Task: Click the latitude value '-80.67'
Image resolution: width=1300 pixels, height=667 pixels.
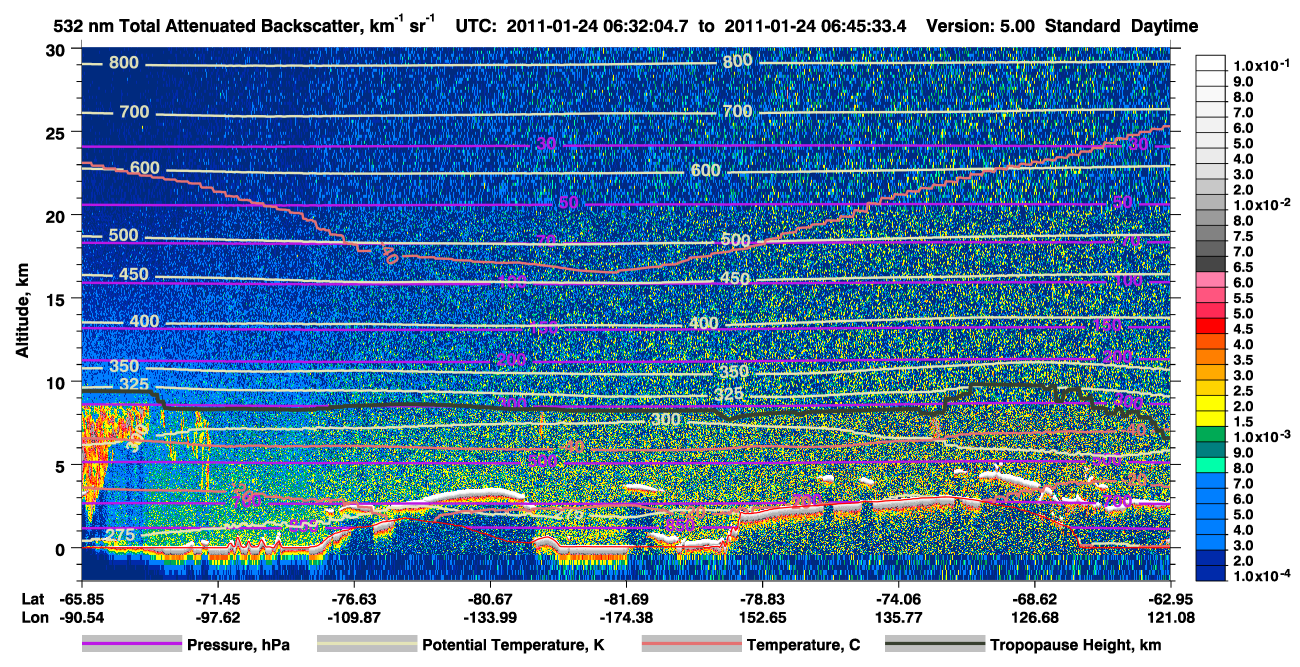Action: 491,600
